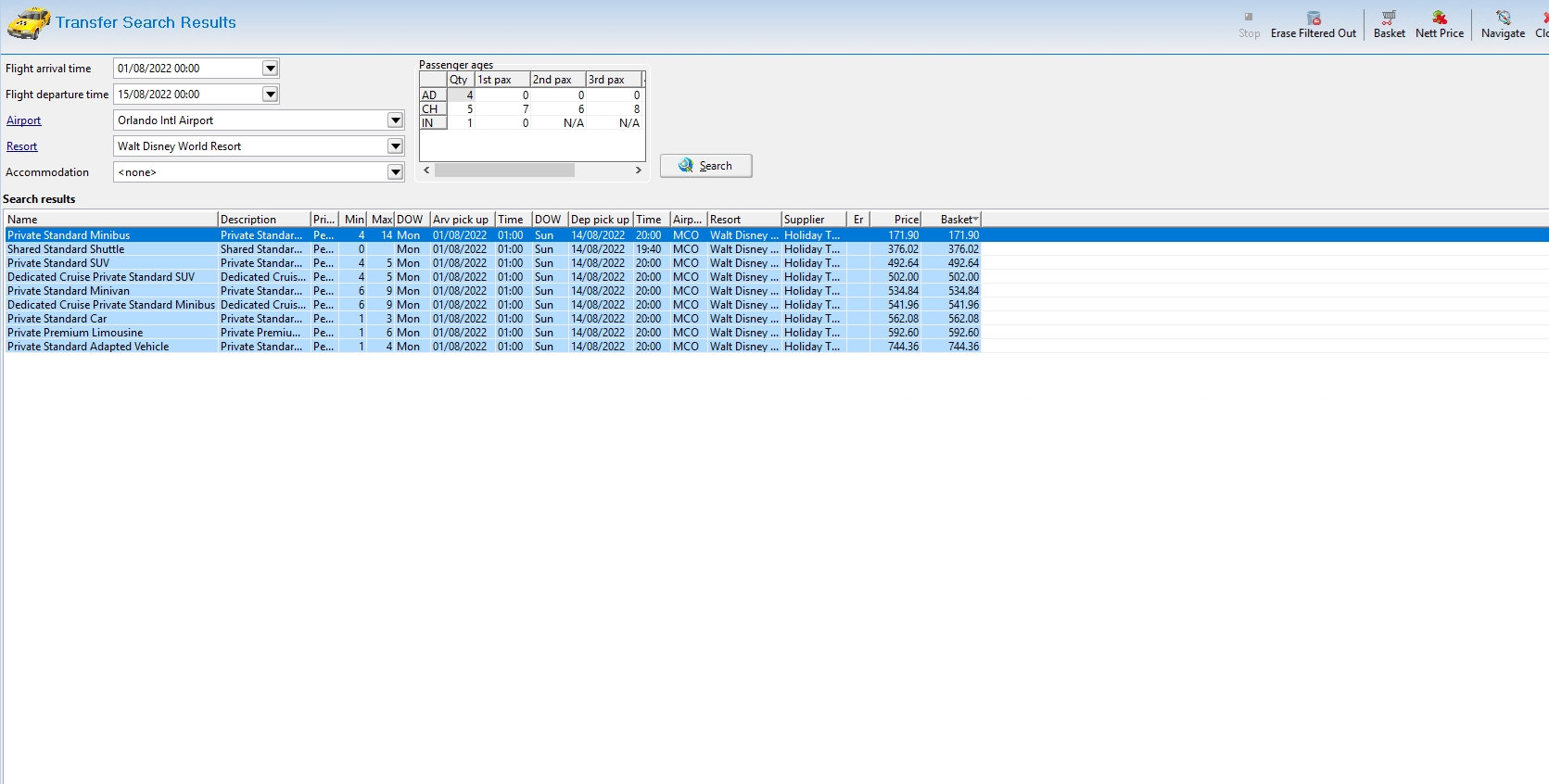
Task: Expand the Accommodation combo box arrow
Action: pyautogui.click(x=395, y=172)
